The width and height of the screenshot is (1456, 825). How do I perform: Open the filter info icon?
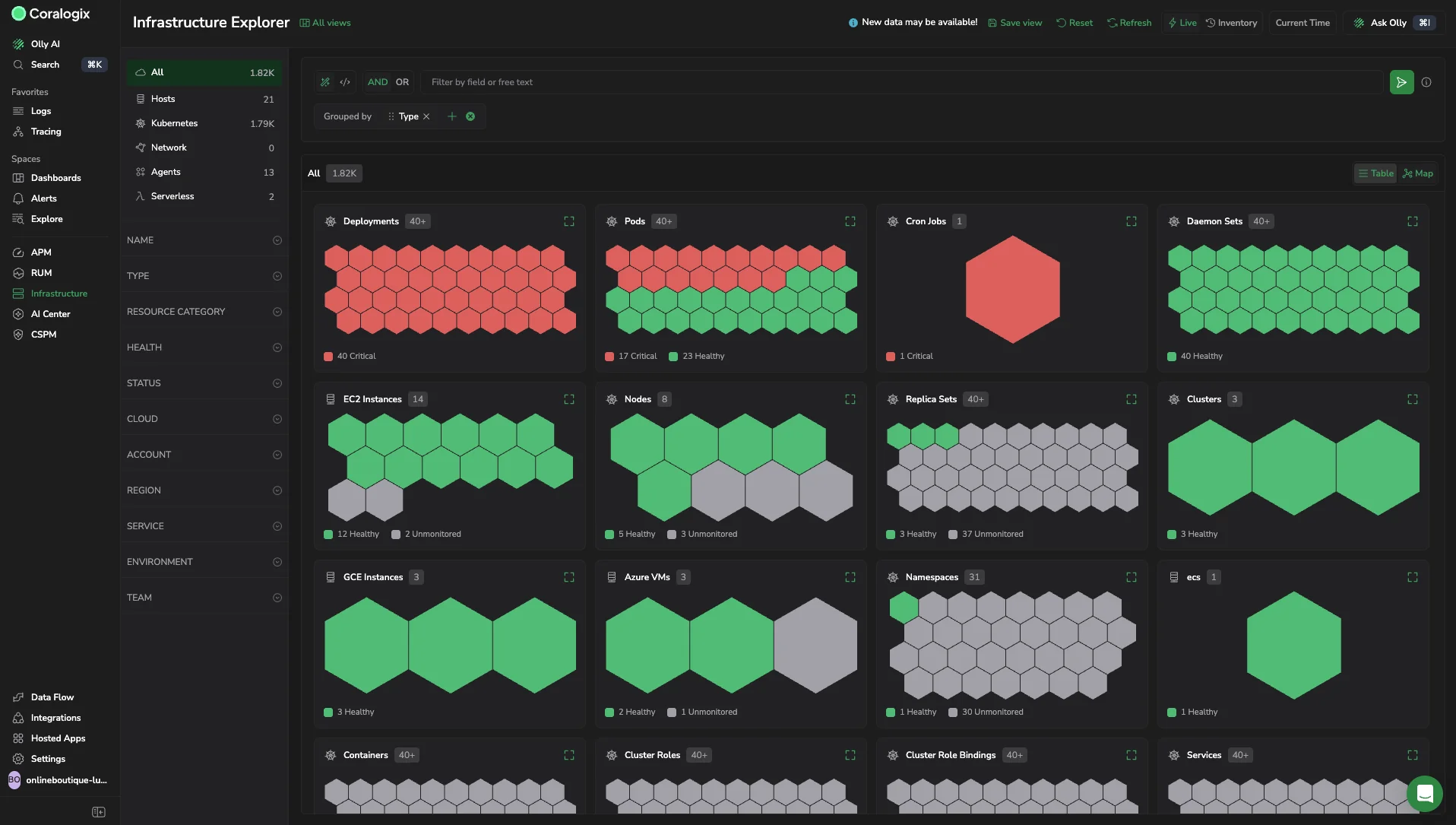1426,82
